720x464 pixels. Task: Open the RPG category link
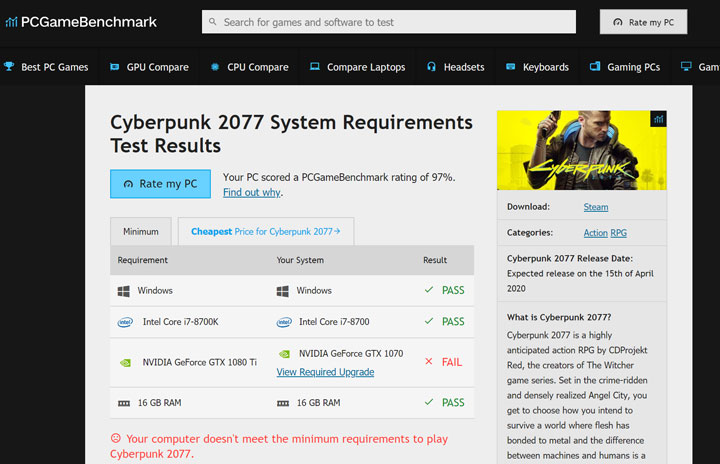[x=619, y=233]
